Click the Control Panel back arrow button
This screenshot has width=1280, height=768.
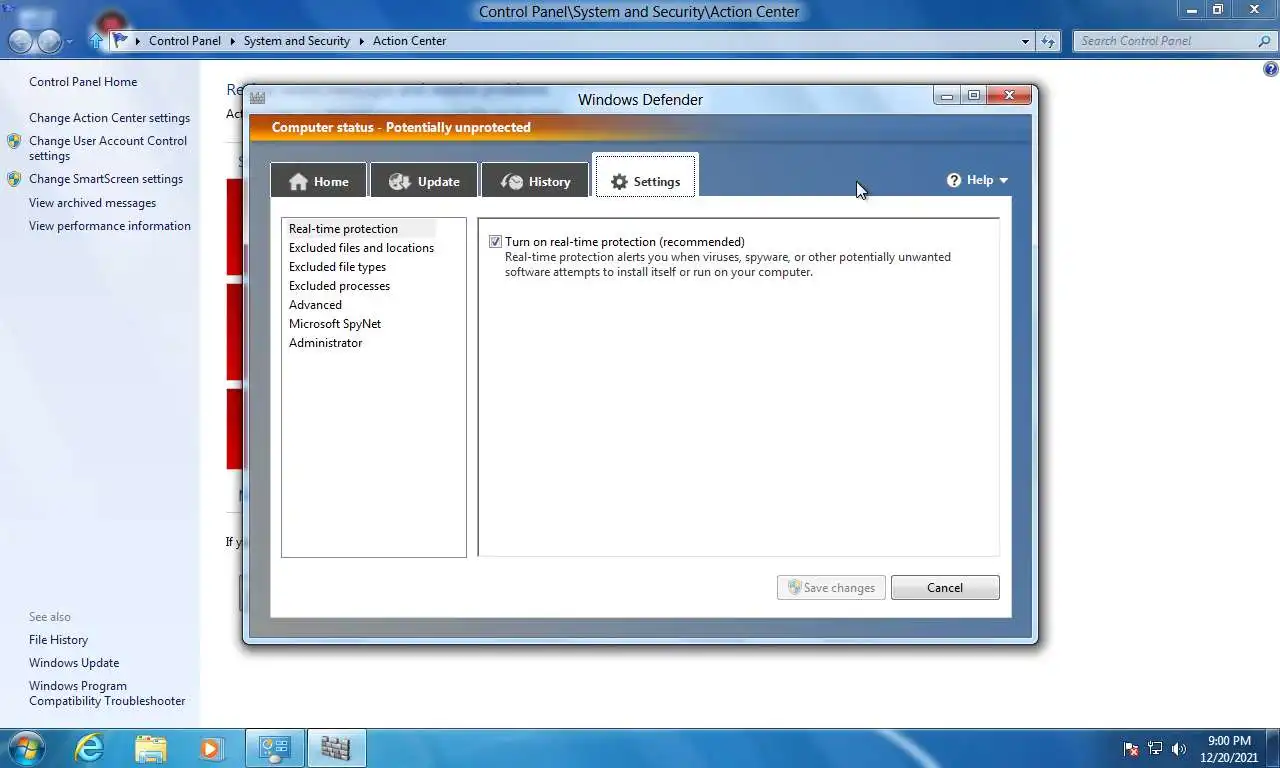(20, 41)
